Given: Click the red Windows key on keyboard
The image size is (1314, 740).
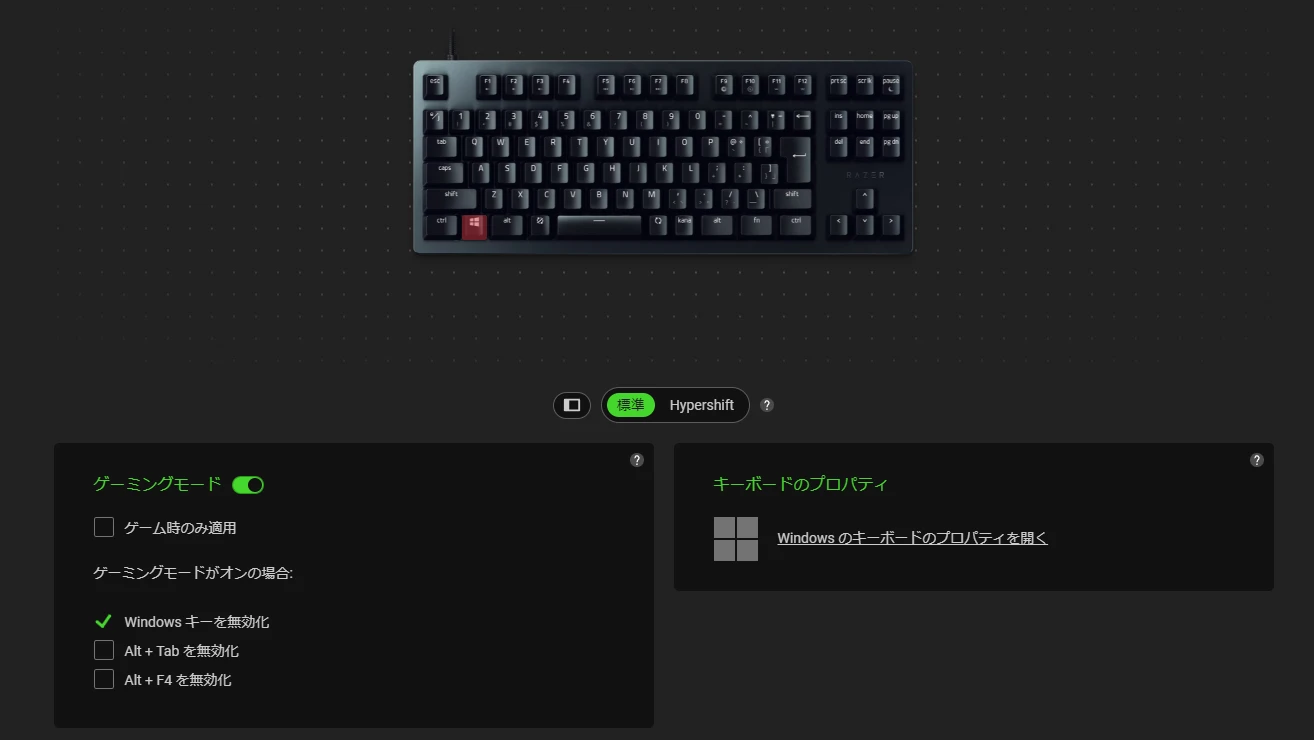Looking at the screenshot, I should [x=474, y=226].
